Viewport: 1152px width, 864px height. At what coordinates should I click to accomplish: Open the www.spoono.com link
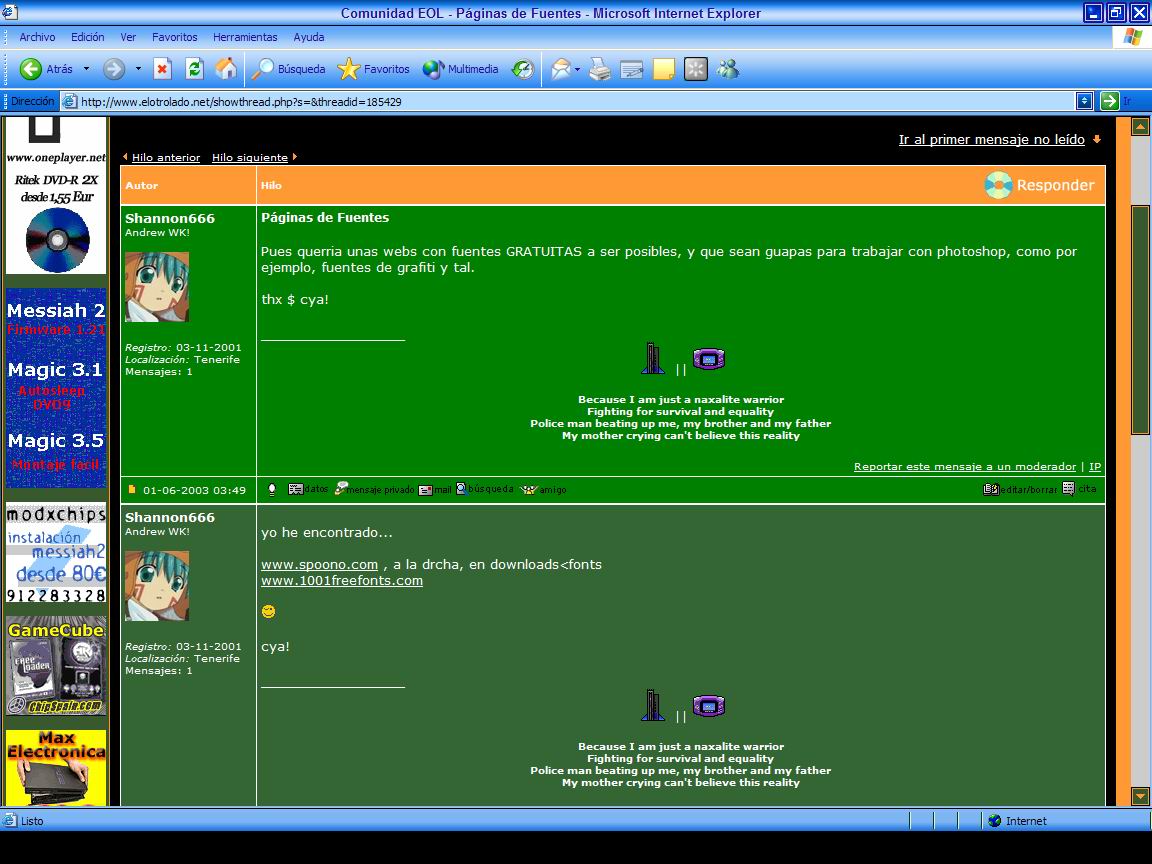click(x=320, y=564)
